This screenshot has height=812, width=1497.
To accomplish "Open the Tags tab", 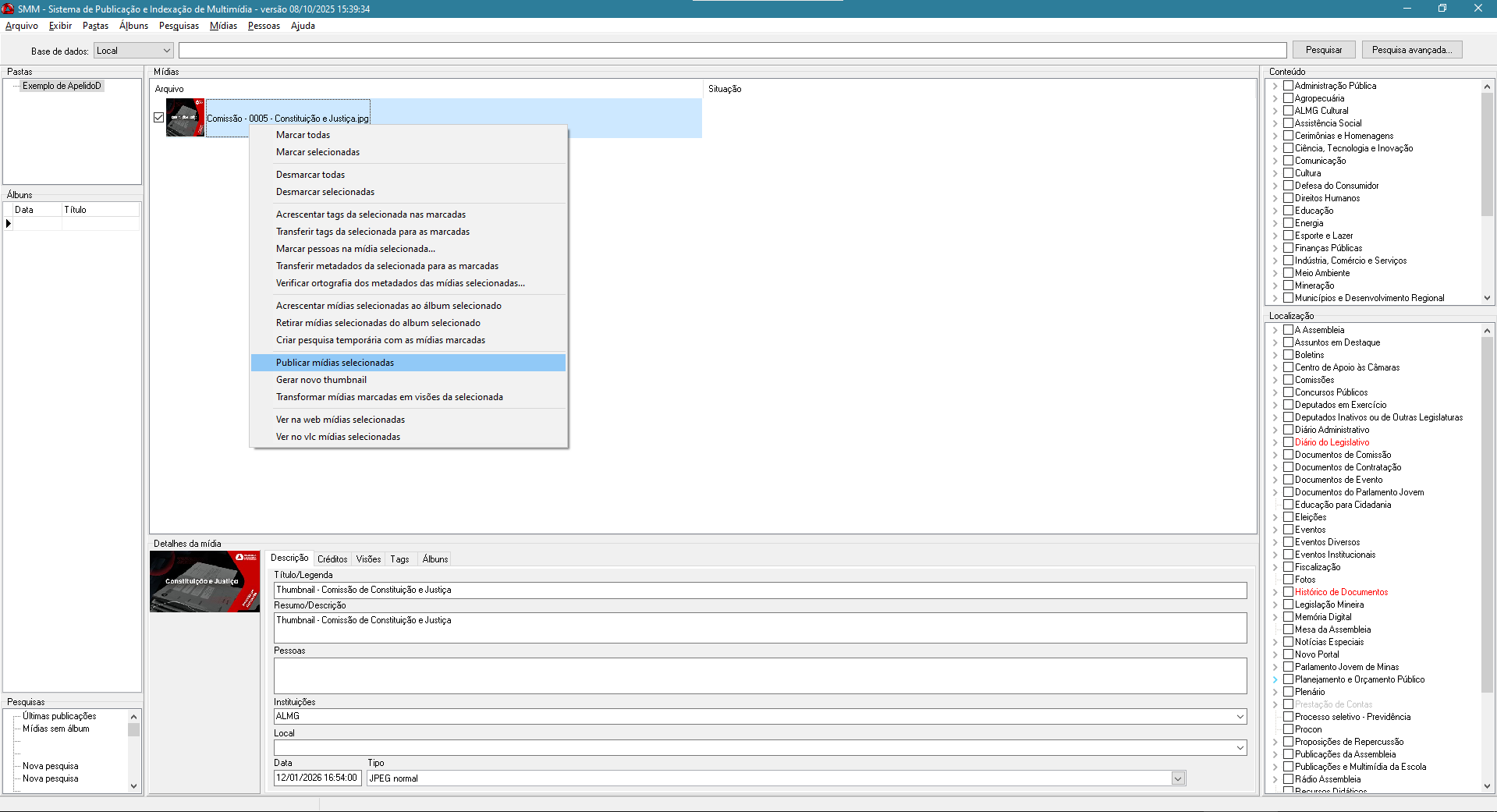I will click(x=399, y=559).
